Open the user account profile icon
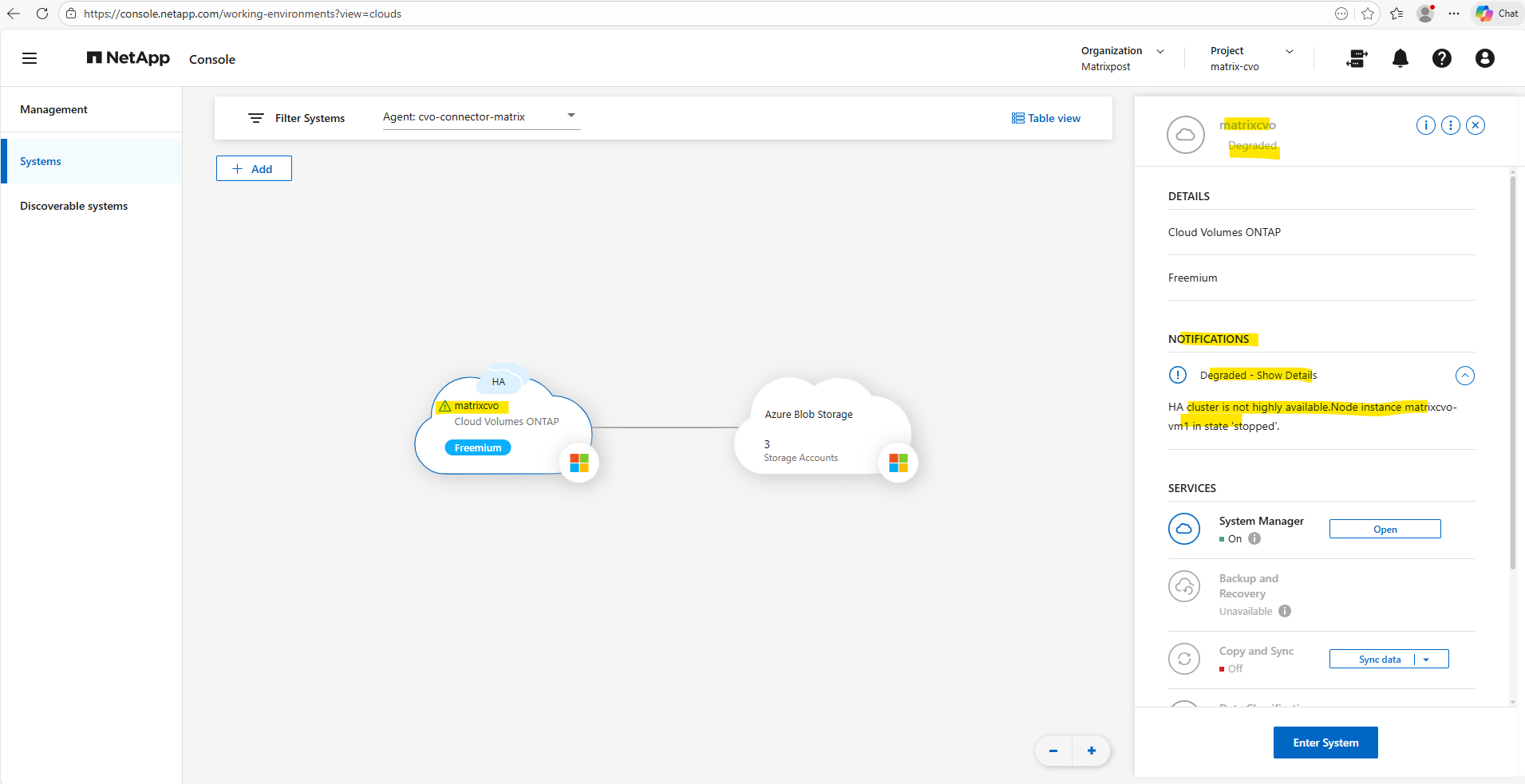The image size is (1525, 784). pyautogui.click(x=1484, y=58)
